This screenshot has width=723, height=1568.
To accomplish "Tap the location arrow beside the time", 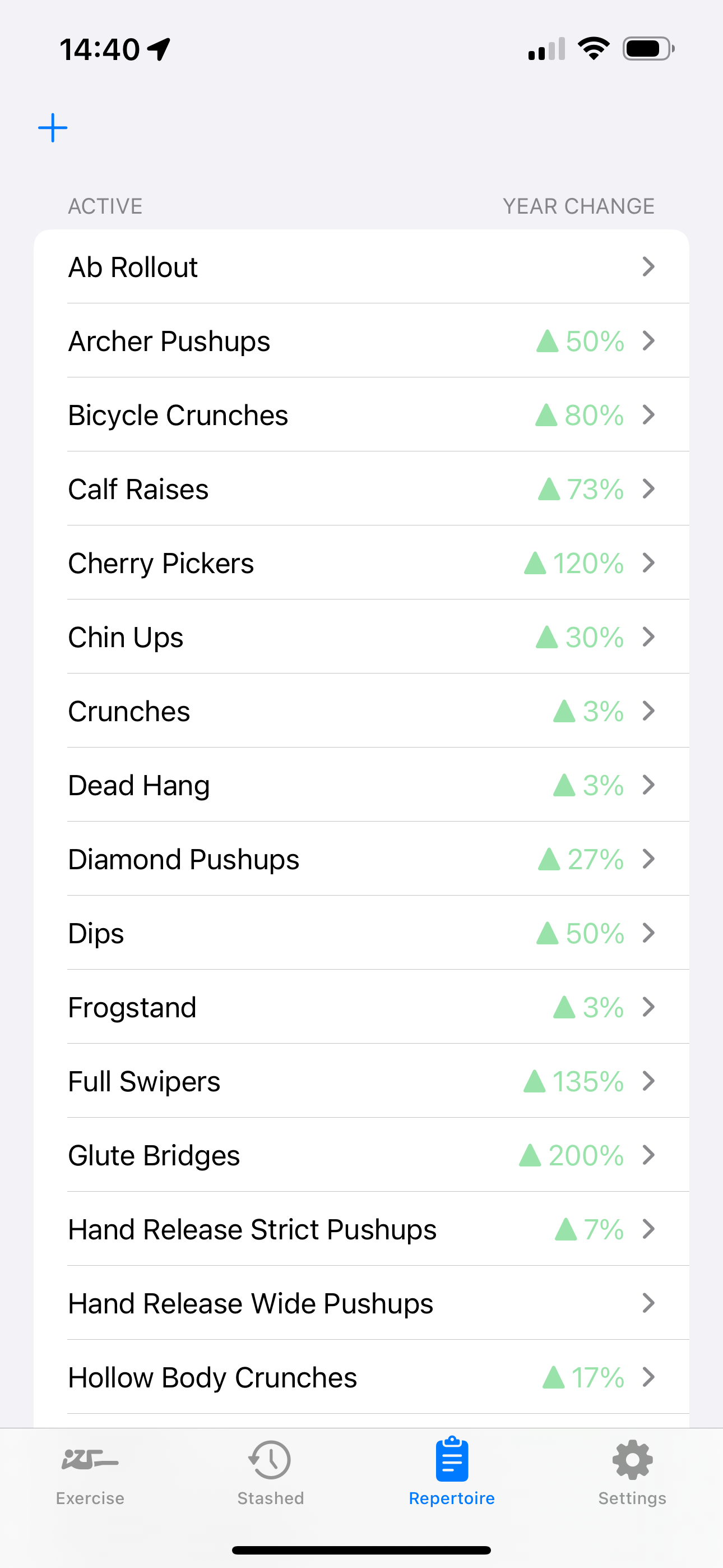I will point(159,49).
